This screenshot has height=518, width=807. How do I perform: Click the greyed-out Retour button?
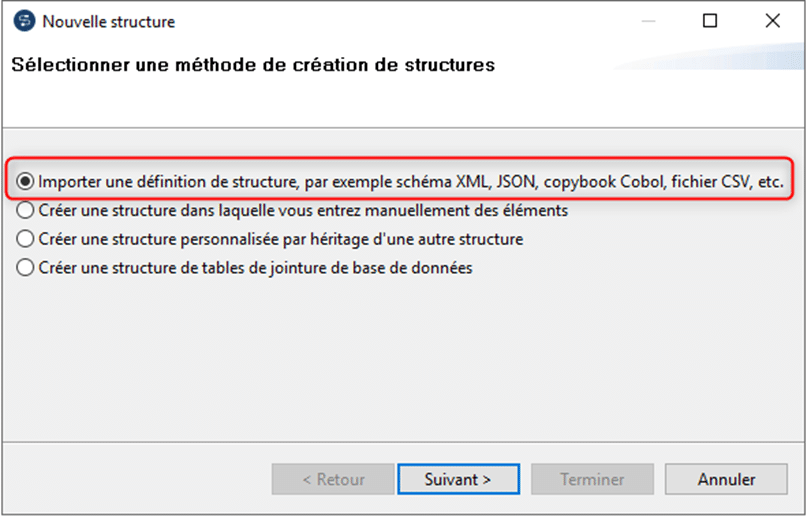pyautogui.click(x=333, y=479)
